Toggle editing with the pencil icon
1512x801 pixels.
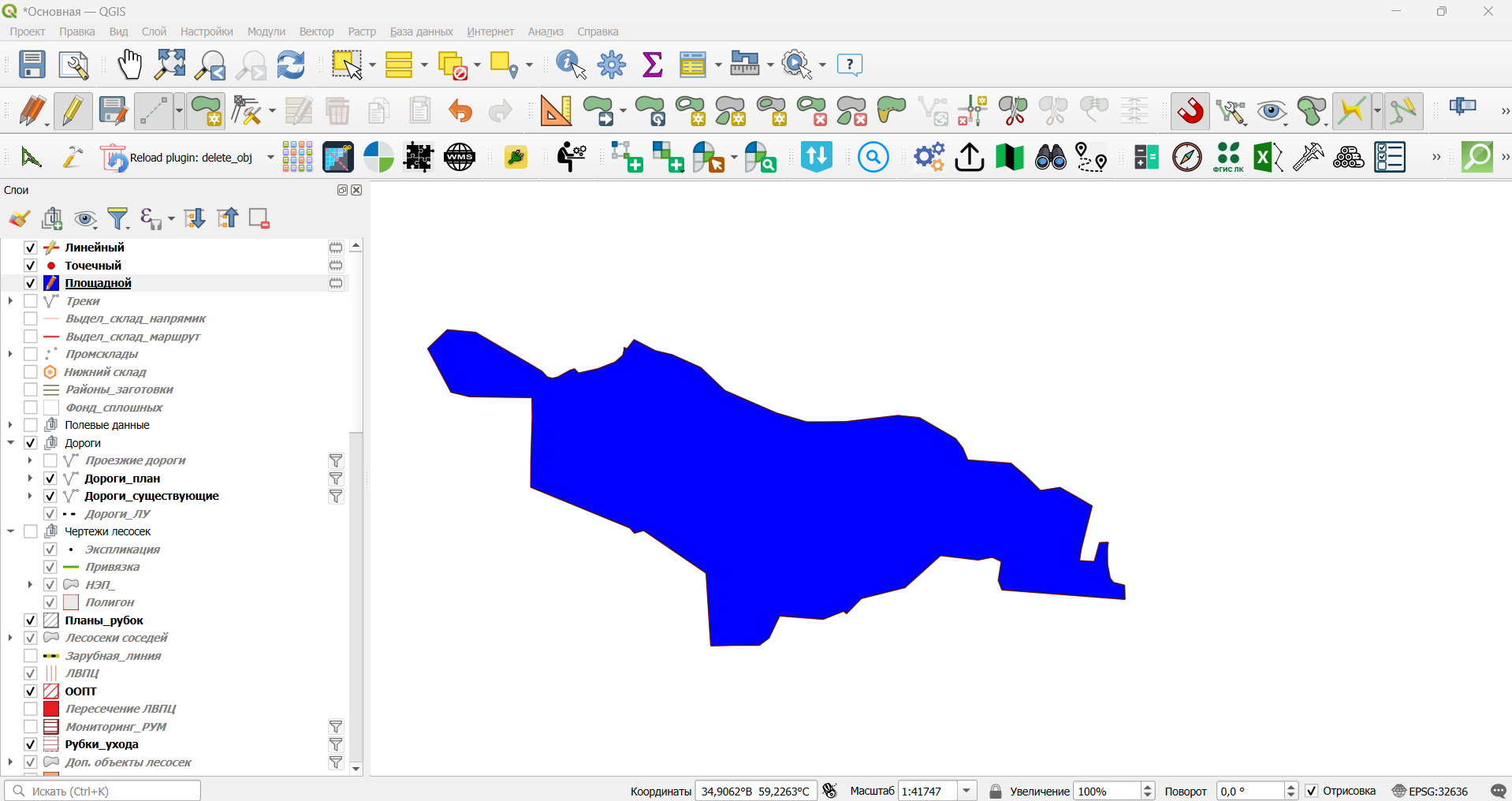pos(73,111)
